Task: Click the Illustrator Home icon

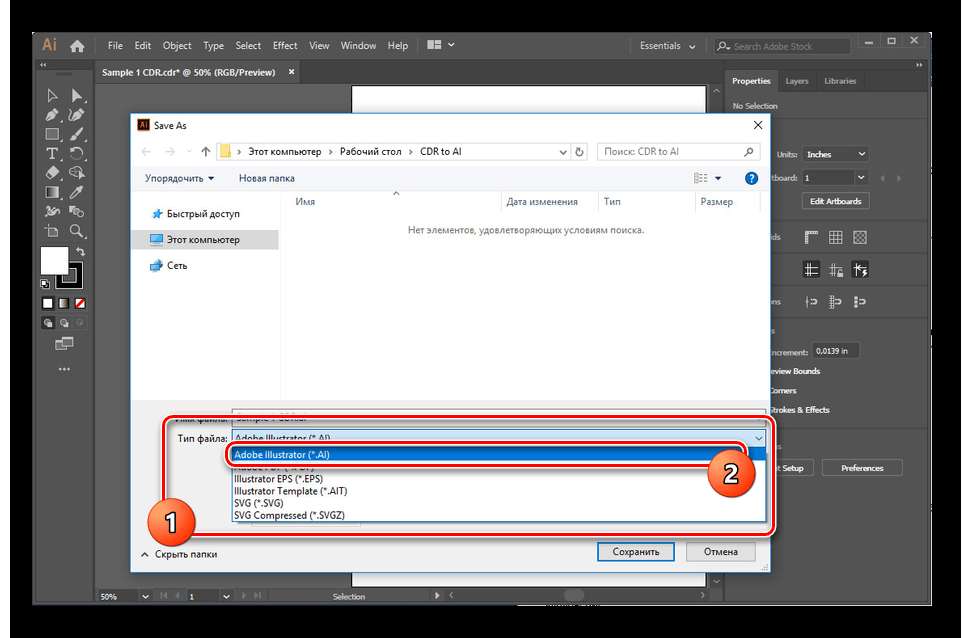Action: [77, 46]
